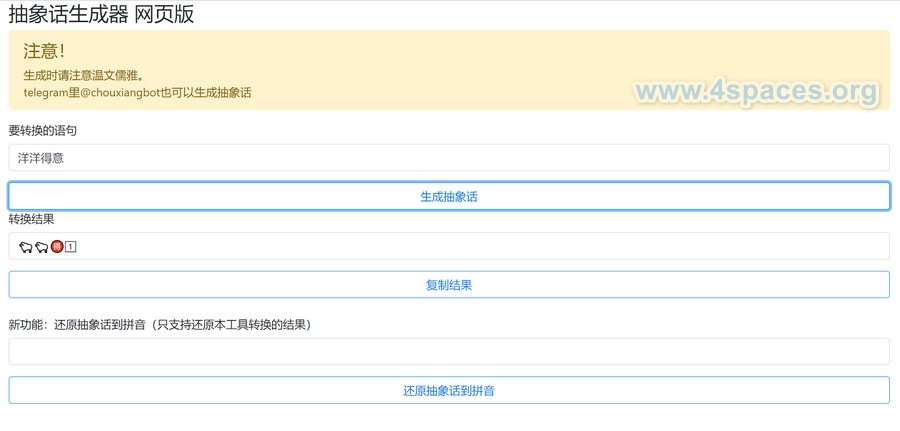Click the first sheep emoji in the result
Screen dimensions: 900x431
pos(25,247)
